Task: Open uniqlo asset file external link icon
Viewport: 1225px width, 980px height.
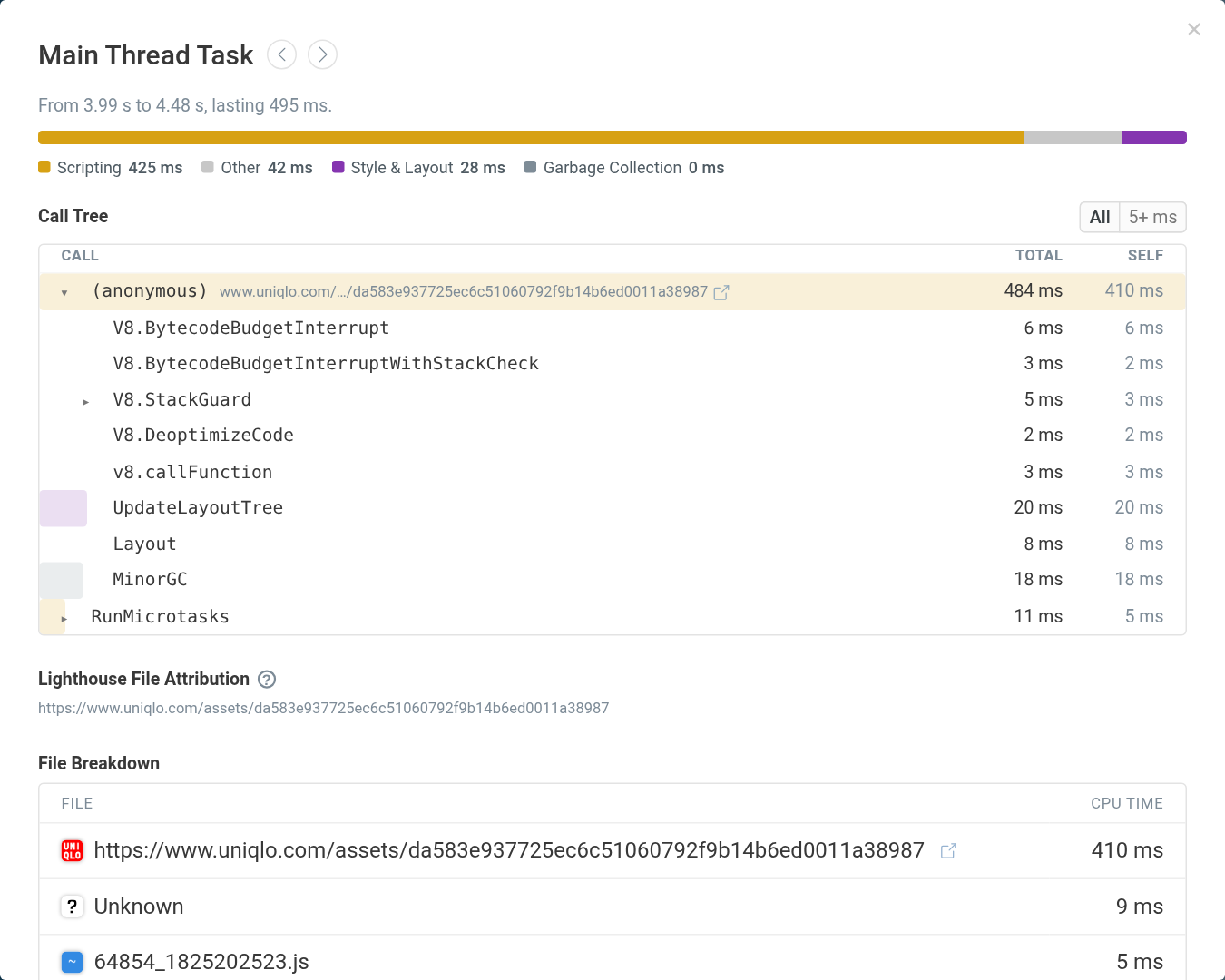Action: point(948,850)
